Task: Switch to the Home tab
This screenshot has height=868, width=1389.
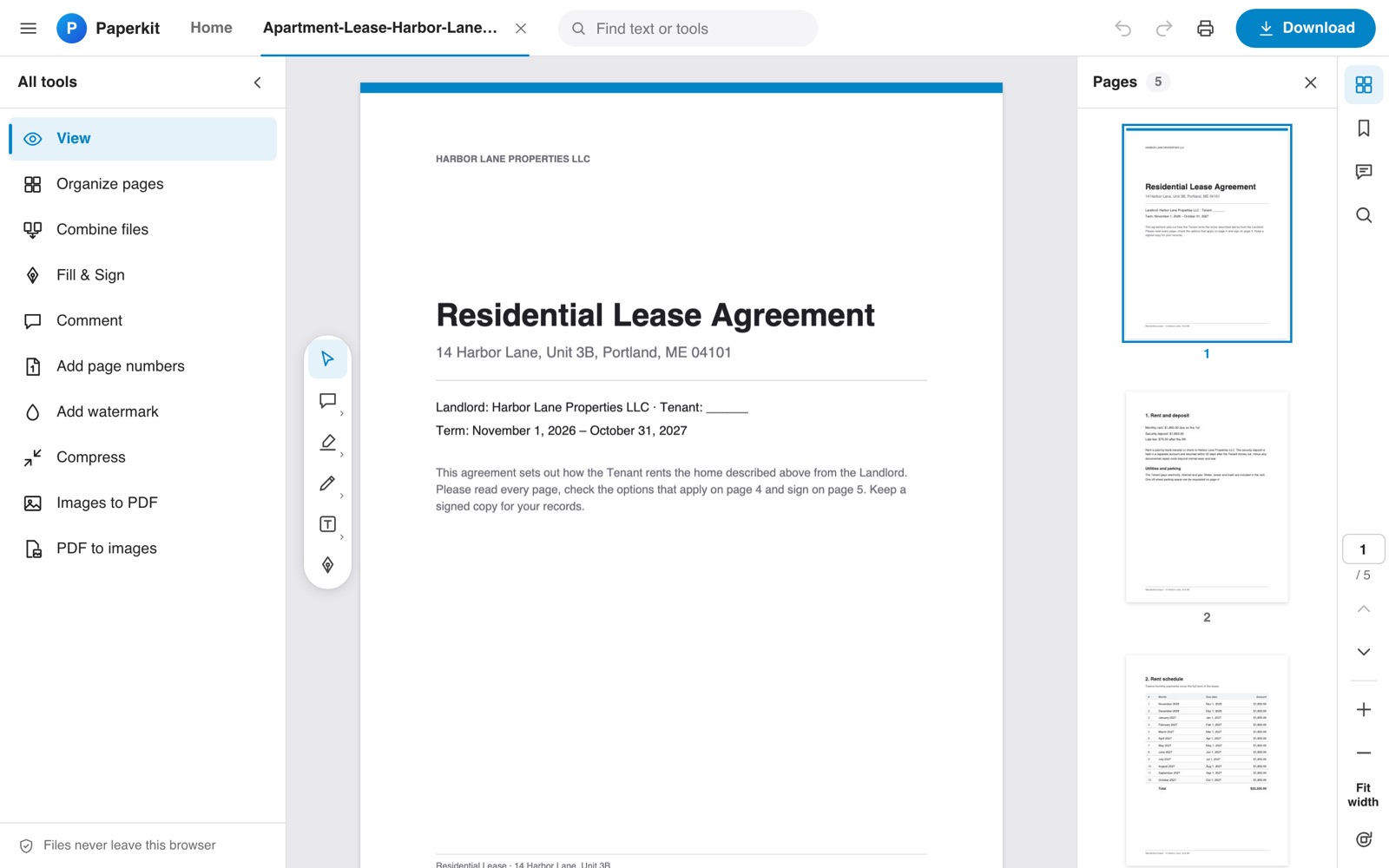Action: point(211,28)
